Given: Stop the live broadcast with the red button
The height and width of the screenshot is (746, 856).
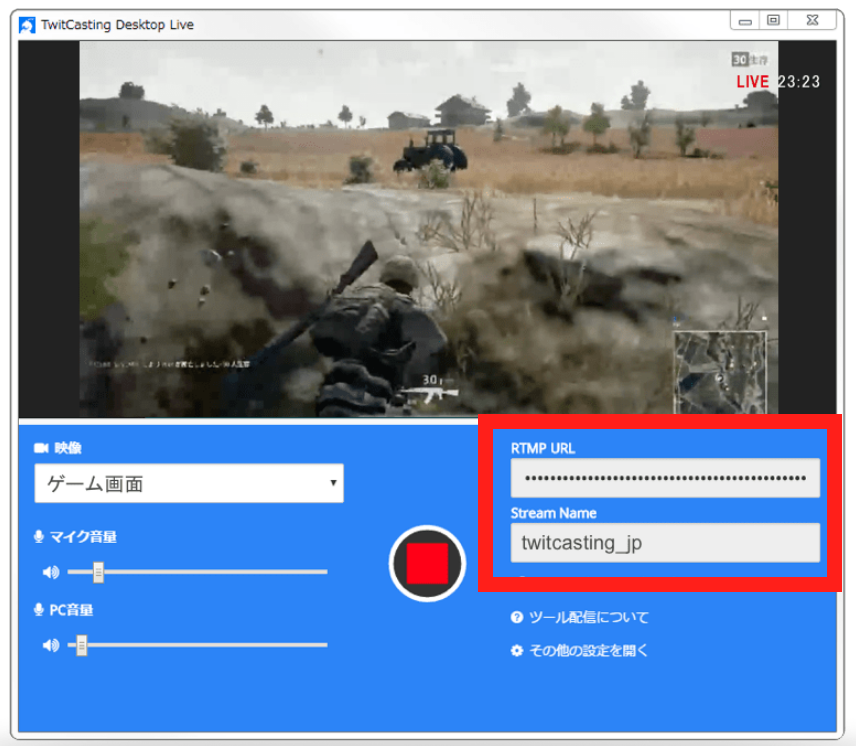Looking at the screenshot, I should coord(427,564).
